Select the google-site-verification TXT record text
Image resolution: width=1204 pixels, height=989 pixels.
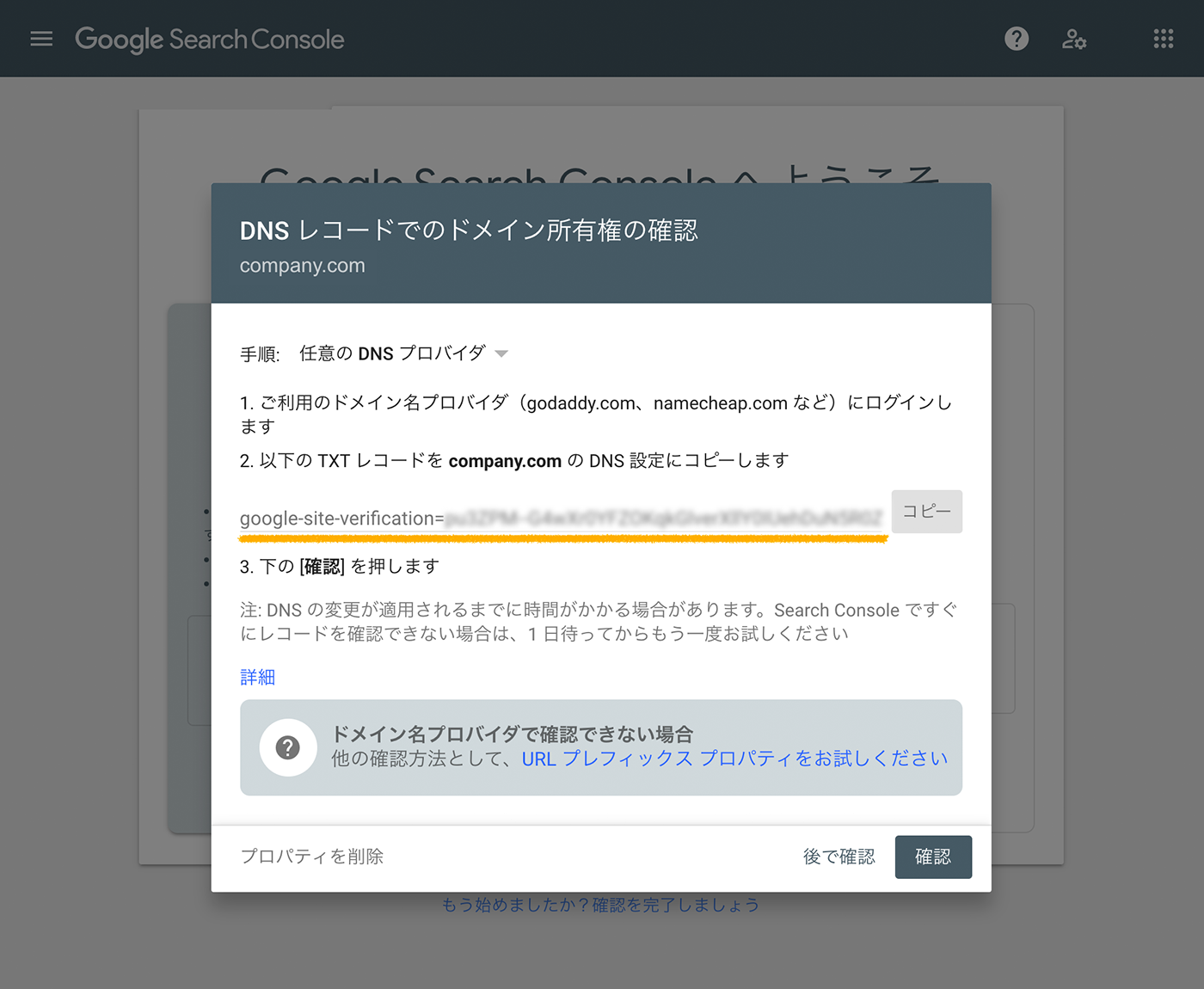(x=561, y=519)
